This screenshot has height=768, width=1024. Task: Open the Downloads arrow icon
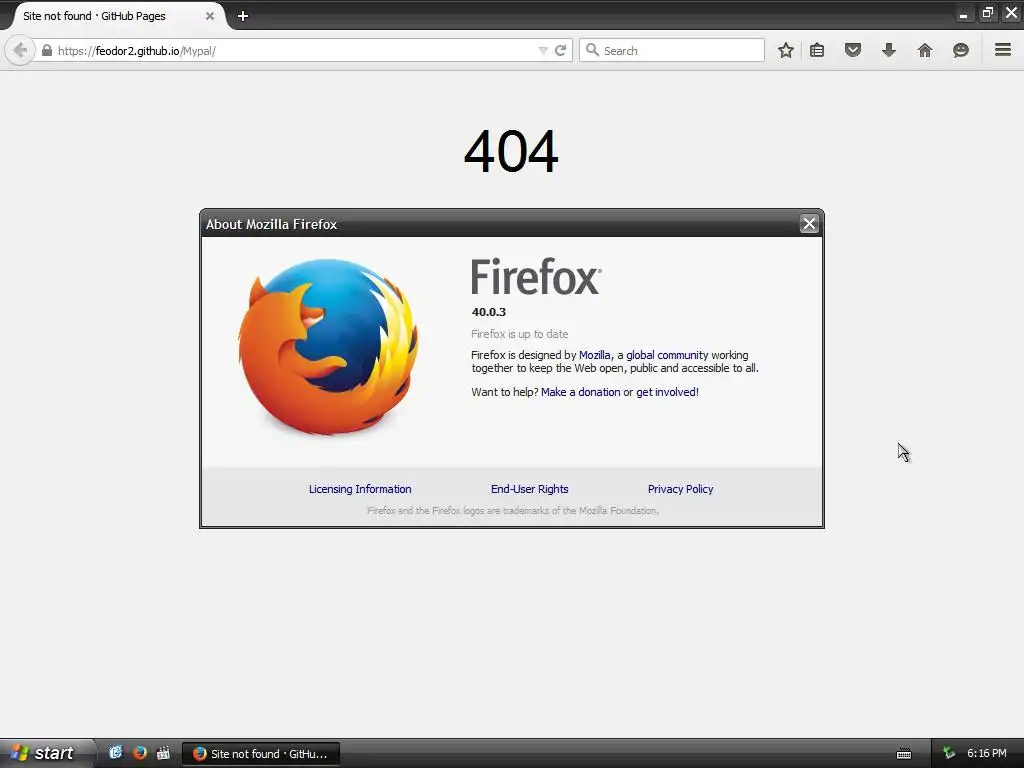(888, 50)
